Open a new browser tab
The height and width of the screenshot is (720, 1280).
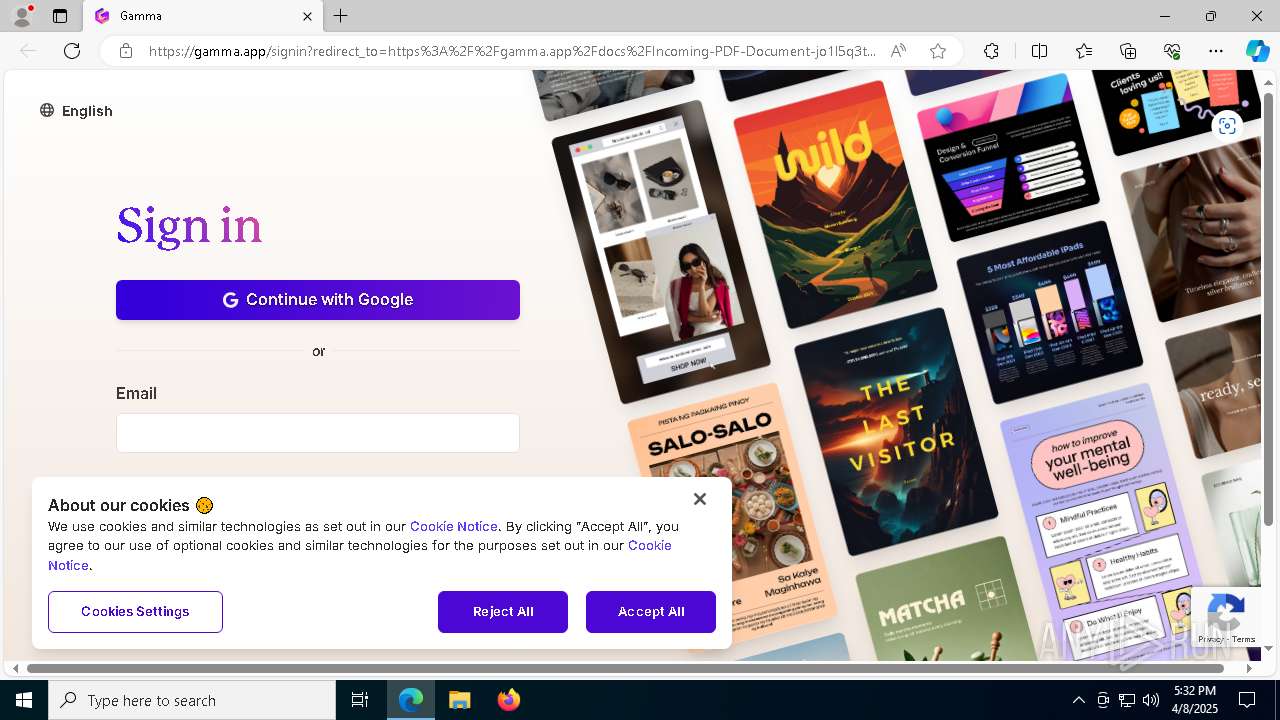pos(341,16)
